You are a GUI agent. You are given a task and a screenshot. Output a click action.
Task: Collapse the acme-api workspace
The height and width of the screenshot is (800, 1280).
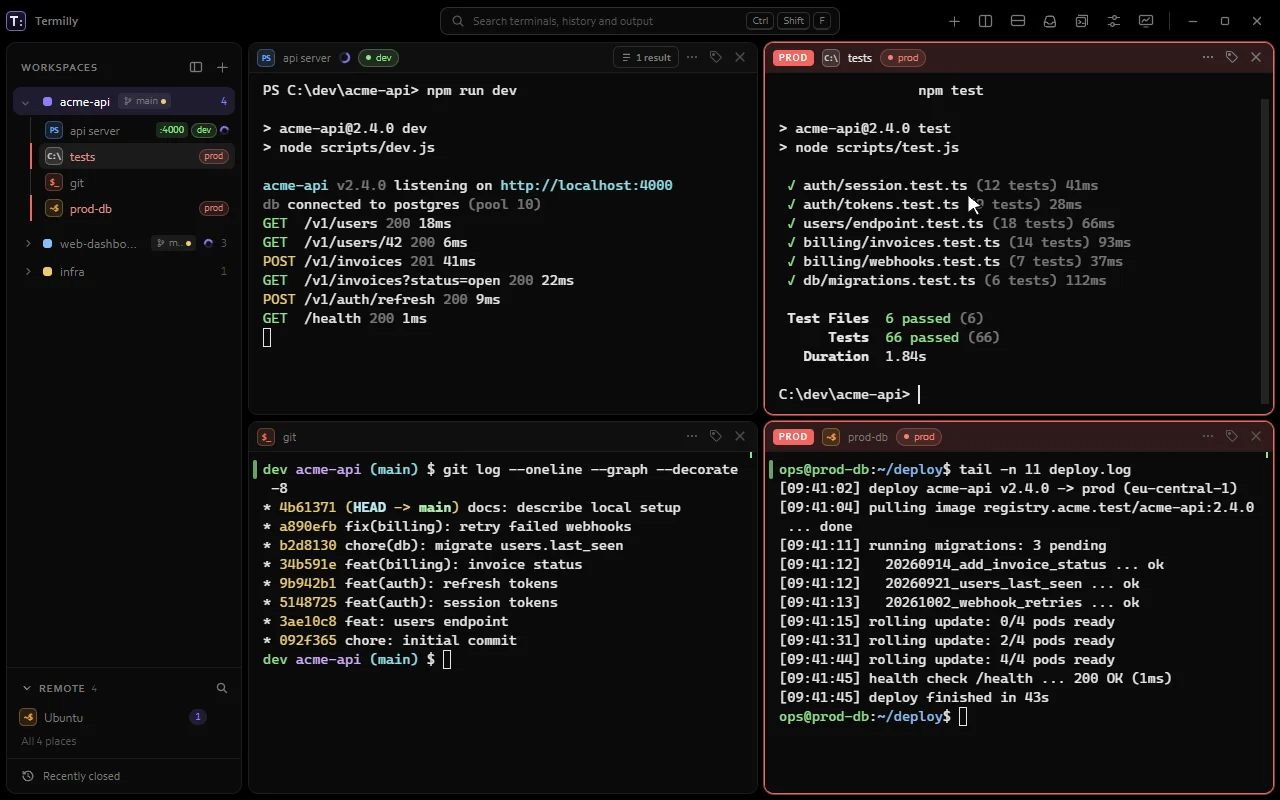[x=28, y=101]
